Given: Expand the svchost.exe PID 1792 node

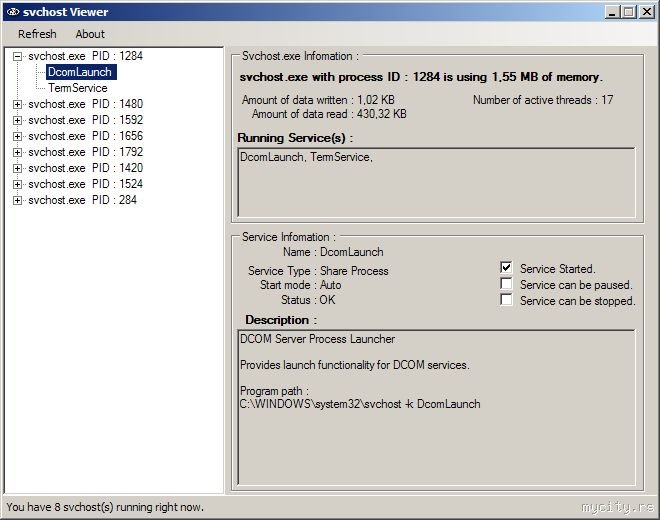Looking at the screenshot, I should coord(17,152).
